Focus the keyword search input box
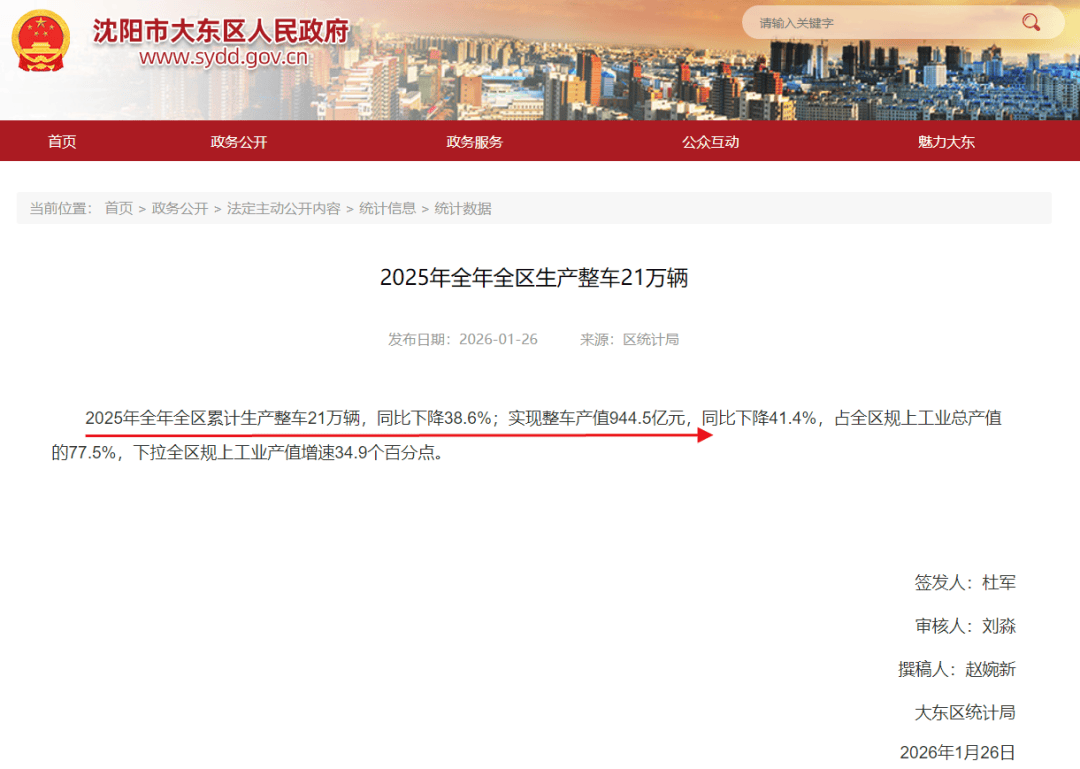1080x769 pixels. pos(880,23)
